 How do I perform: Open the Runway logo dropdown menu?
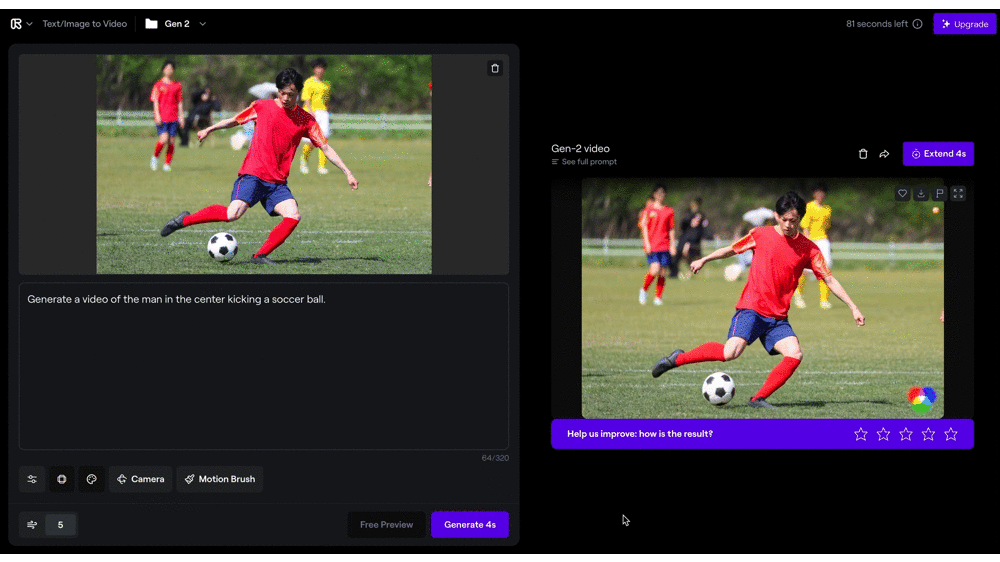point(21,24)
